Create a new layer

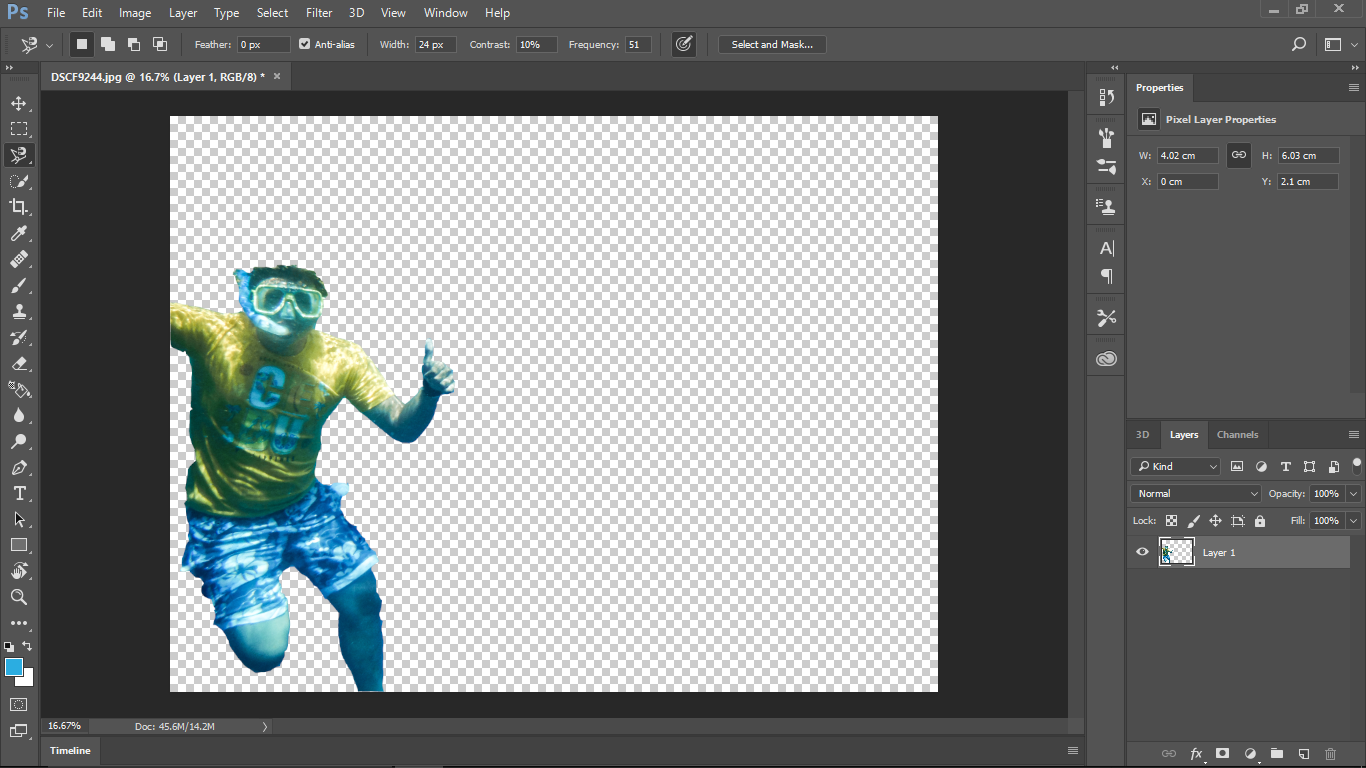1304,753
